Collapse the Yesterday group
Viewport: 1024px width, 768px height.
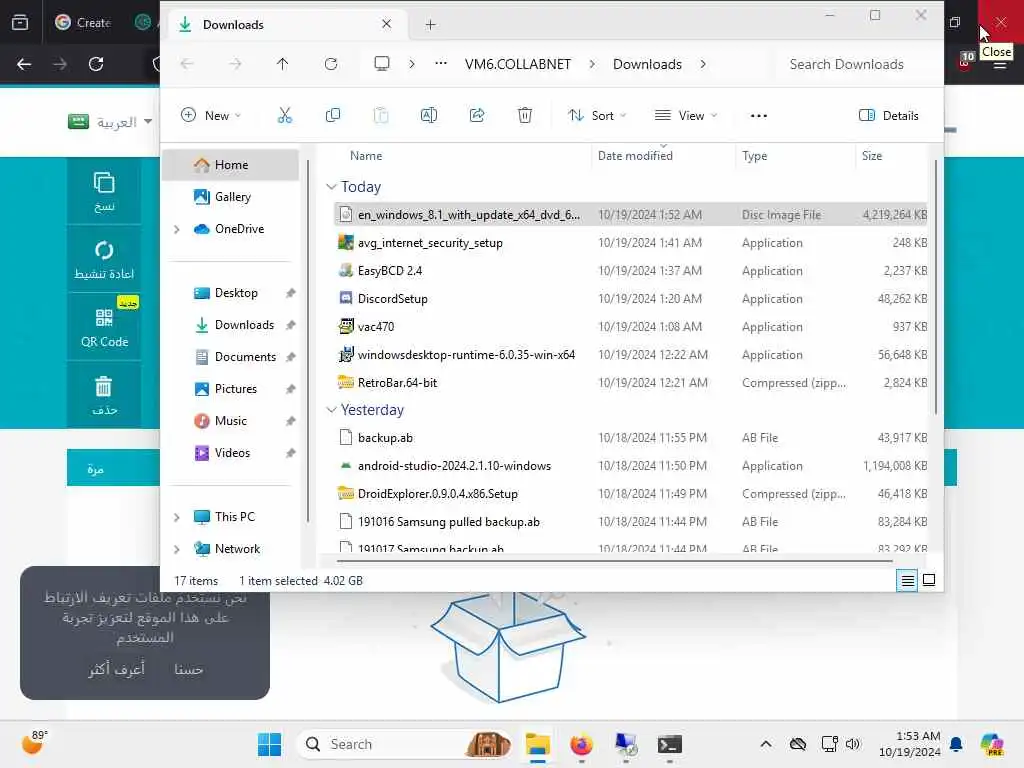tap(331, 409)
